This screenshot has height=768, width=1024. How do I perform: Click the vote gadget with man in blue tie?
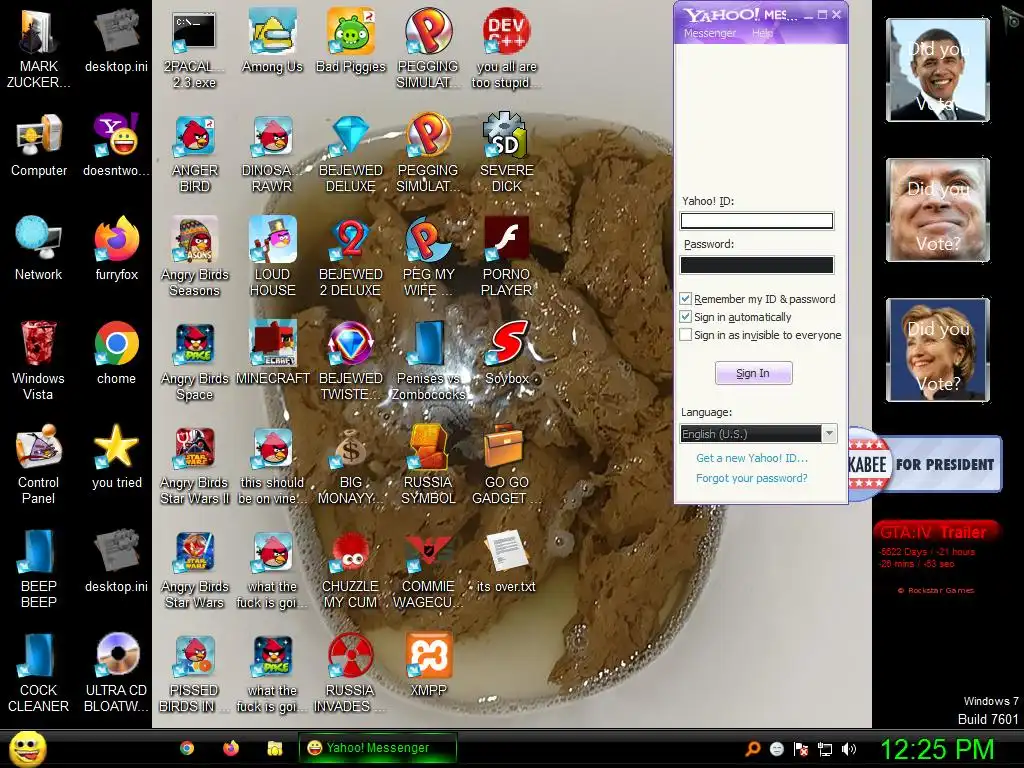click(x=938, y=70)
